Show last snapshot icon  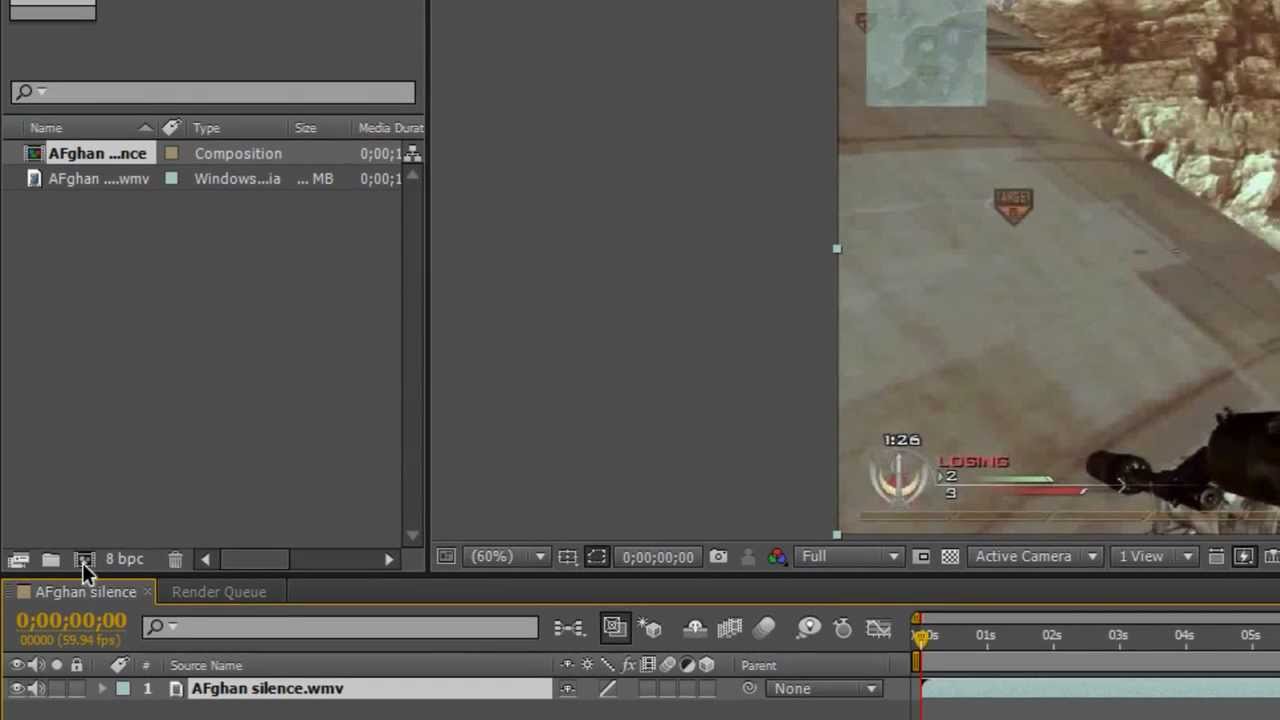747,557
